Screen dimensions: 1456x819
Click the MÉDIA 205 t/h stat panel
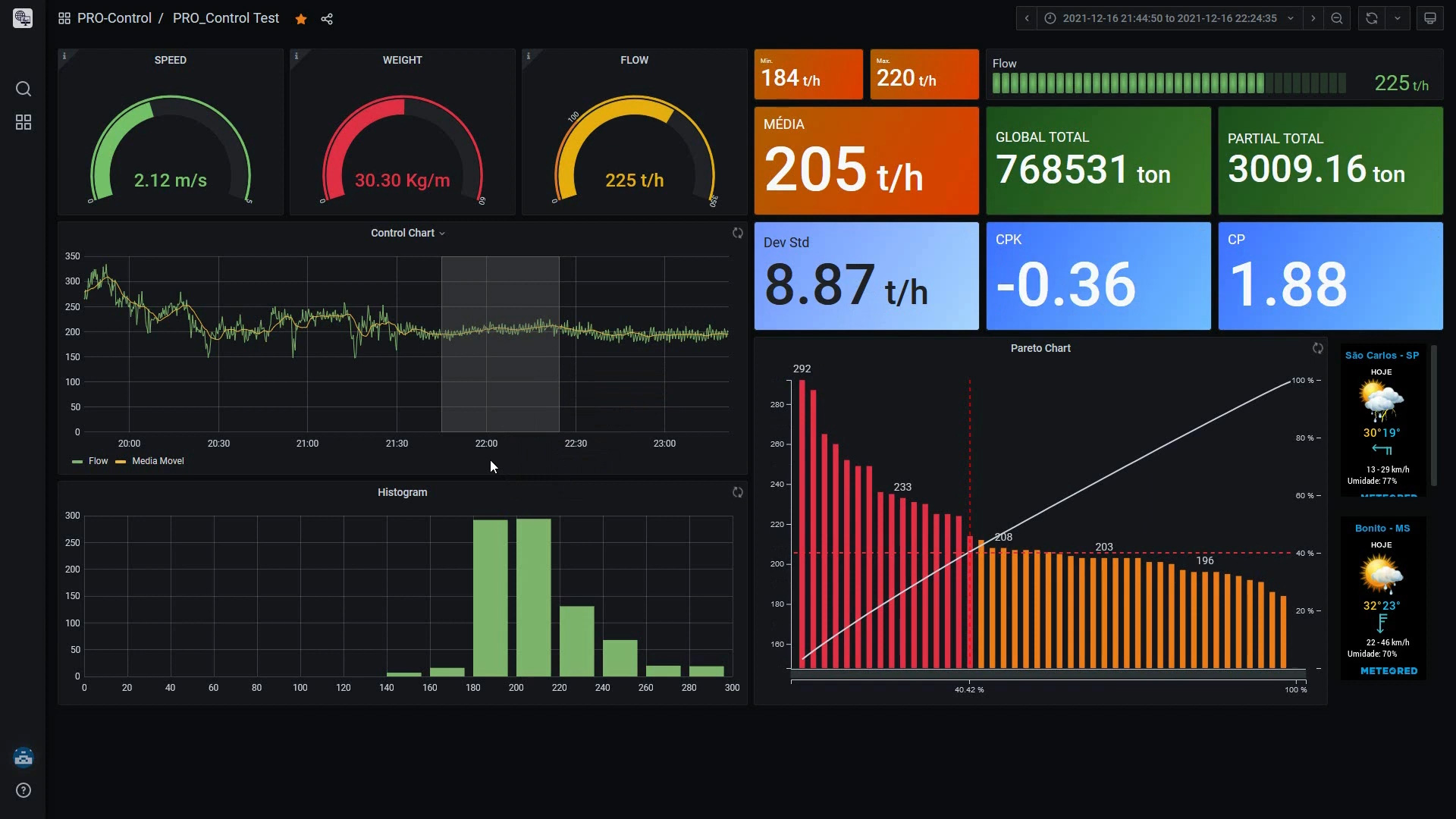pyautogui.click(x=867, y=161)
